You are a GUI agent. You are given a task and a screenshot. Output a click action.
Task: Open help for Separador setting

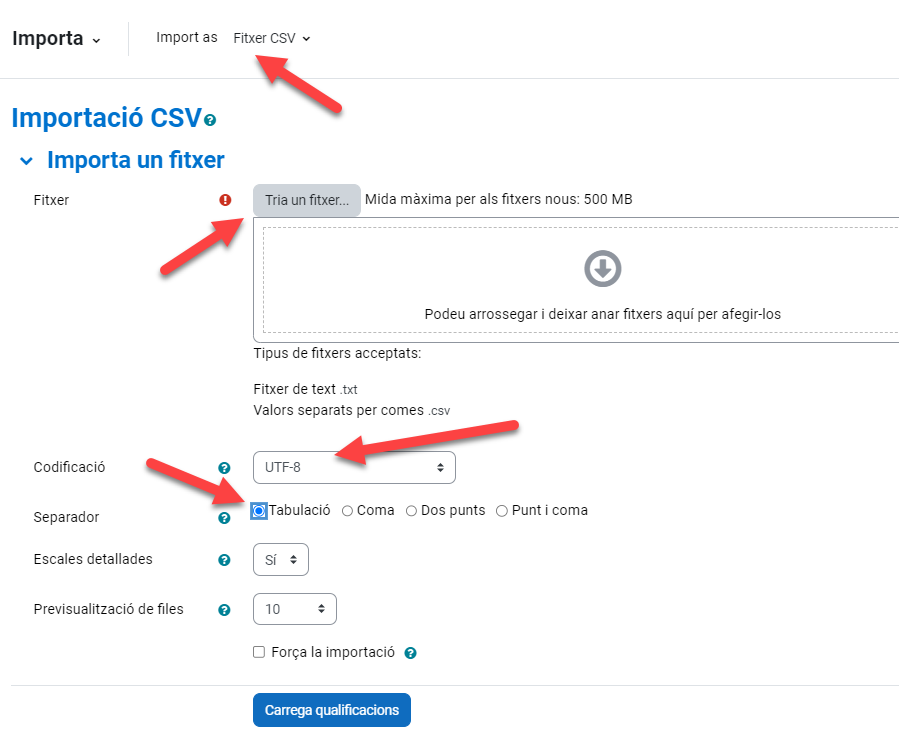[x=225, y=518]
